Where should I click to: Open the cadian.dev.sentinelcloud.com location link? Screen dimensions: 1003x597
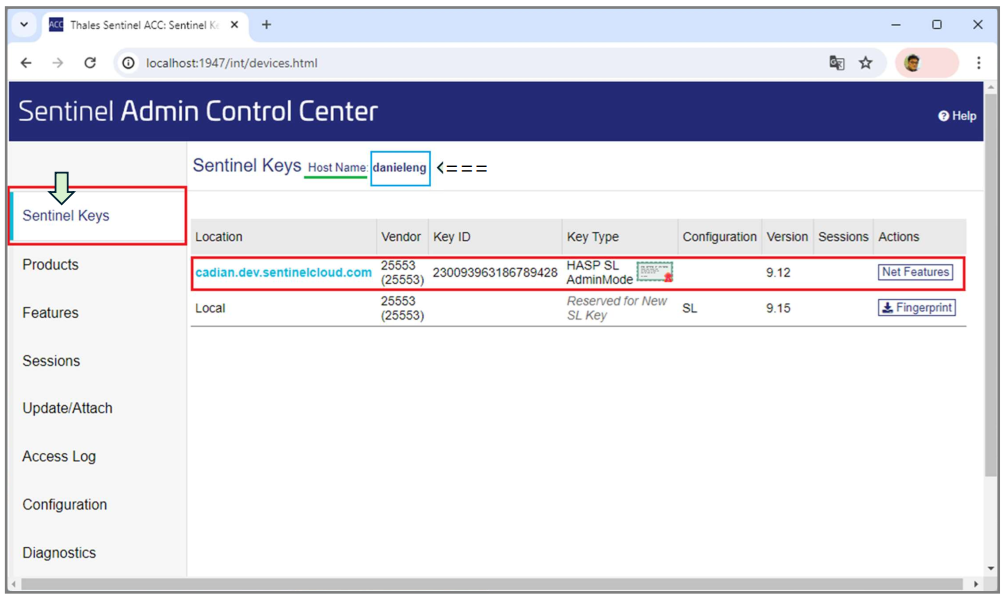pos(283,273)
